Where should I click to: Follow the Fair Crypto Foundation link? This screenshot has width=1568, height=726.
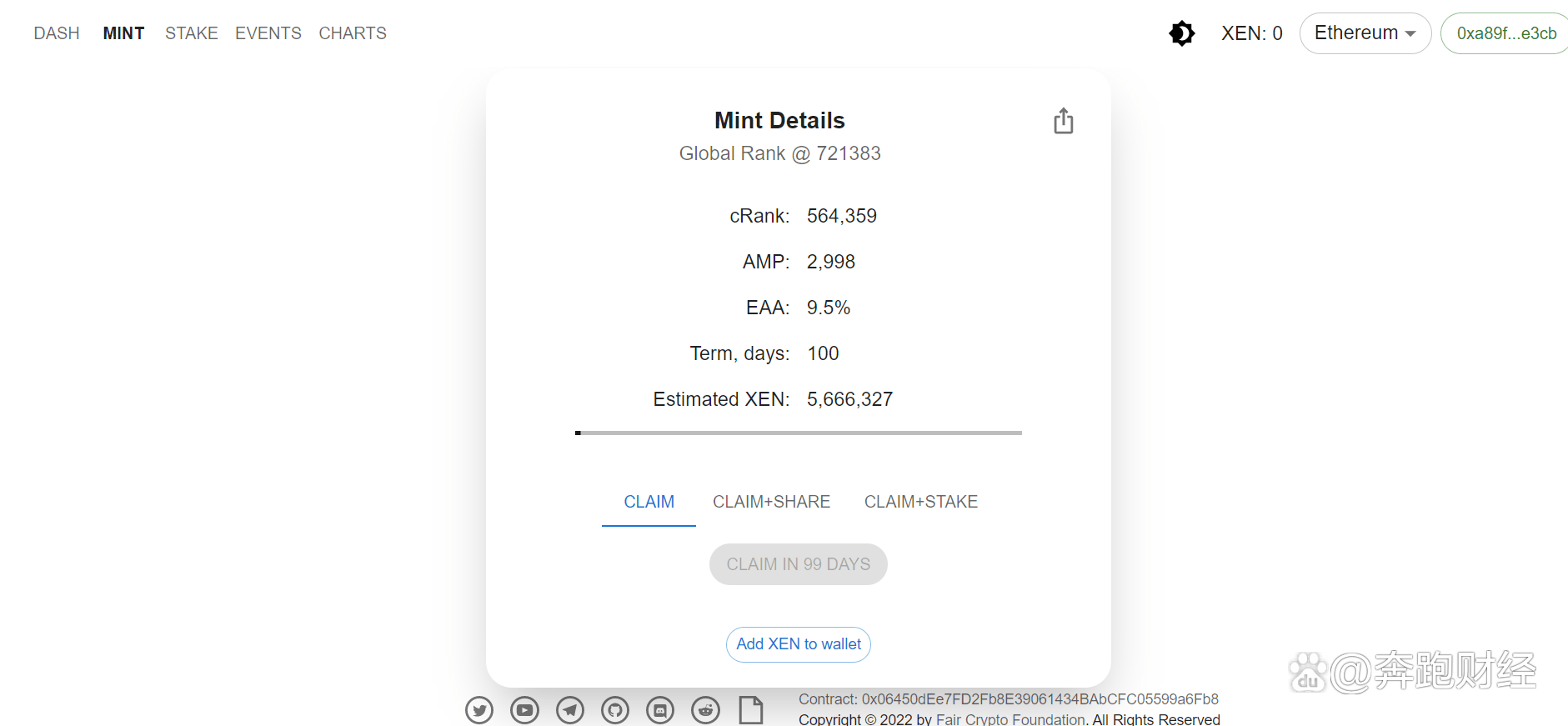[x=1010, y=719]
